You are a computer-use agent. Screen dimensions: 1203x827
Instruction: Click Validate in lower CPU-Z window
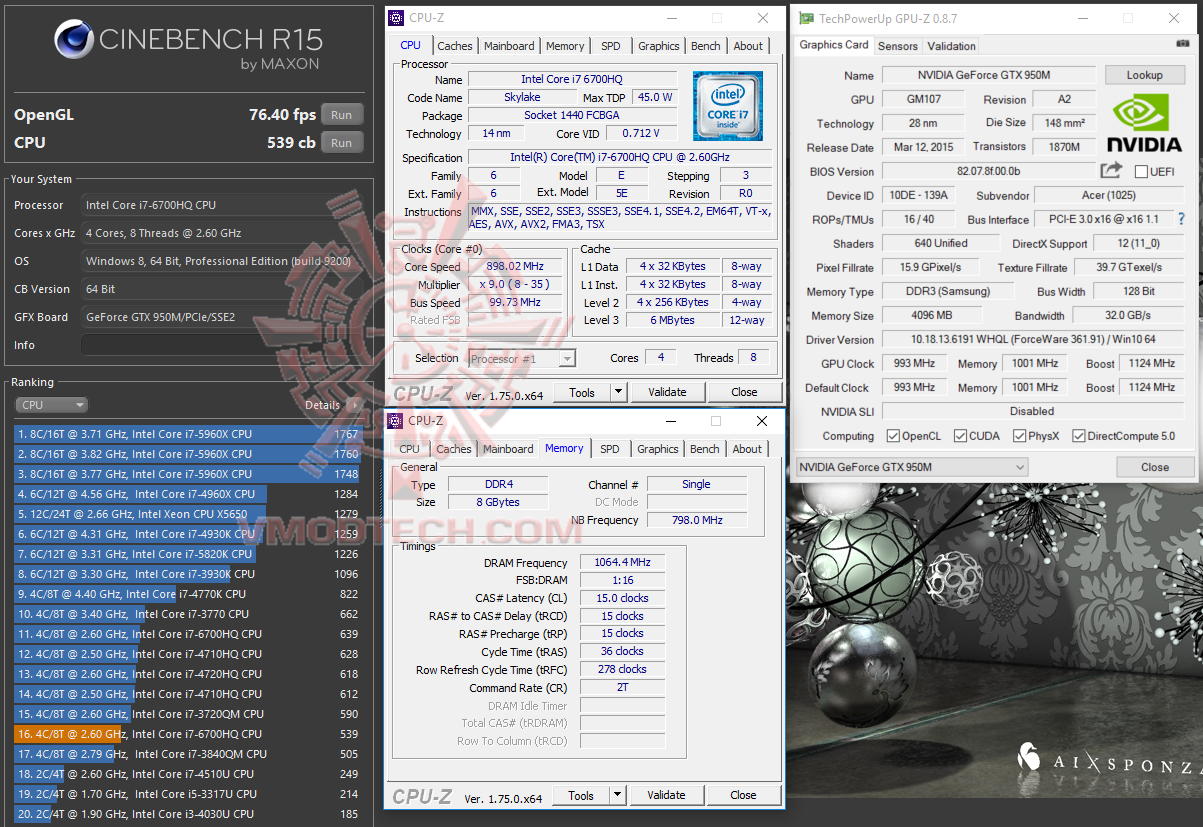666,795
